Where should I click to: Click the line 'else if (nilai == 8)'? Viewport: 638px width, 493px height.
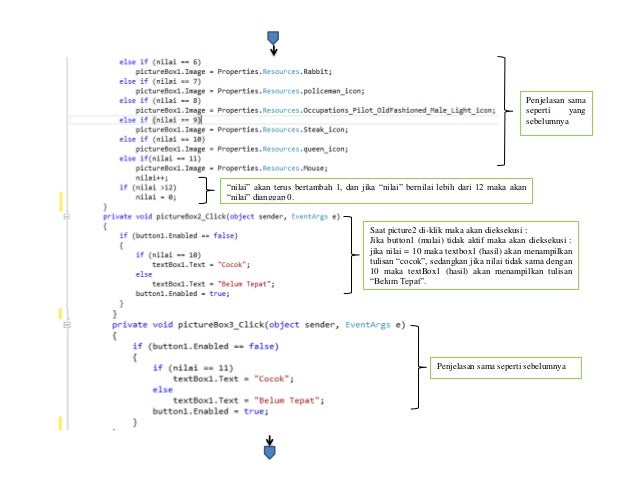(160, 100)
